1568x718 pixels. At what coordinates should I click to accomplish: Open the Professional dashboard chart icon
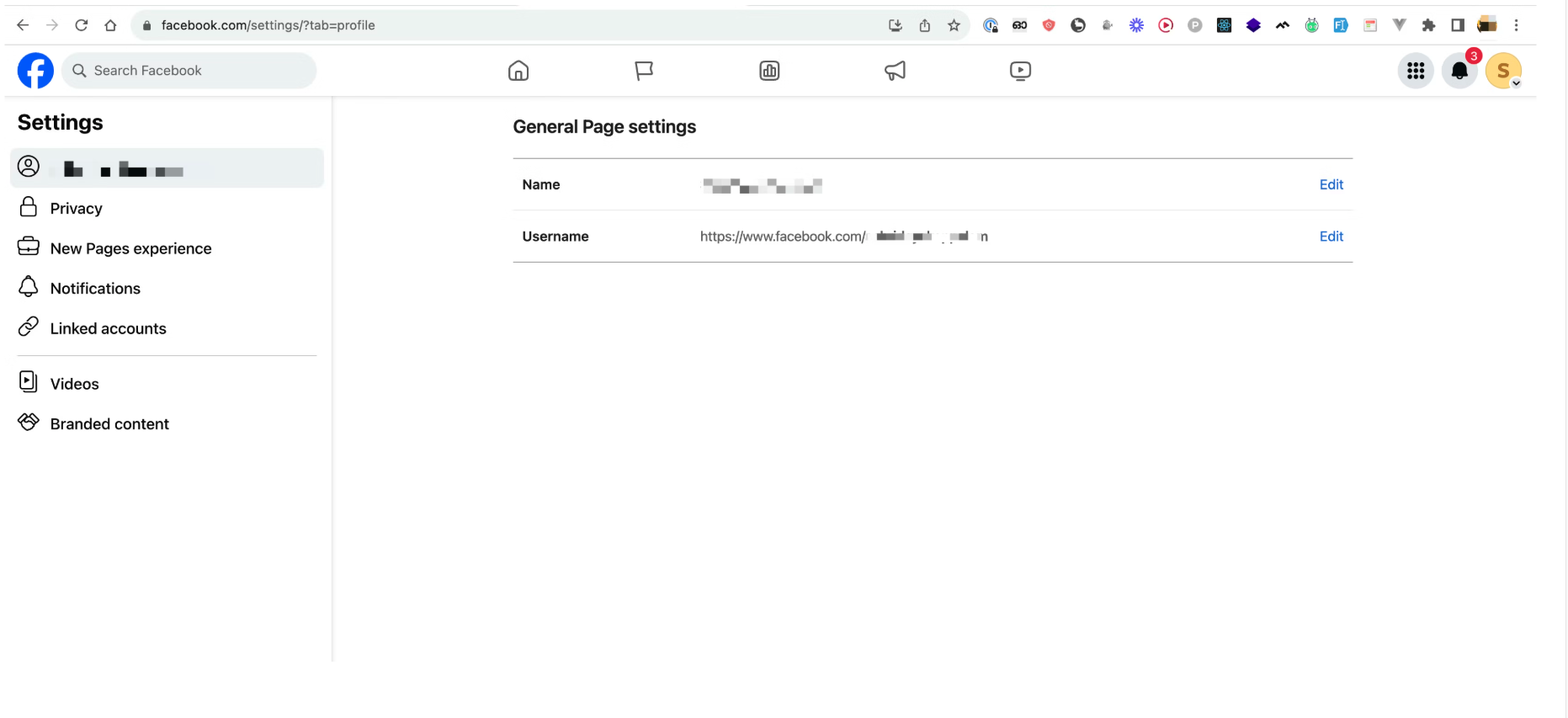[x=769, y=71]
